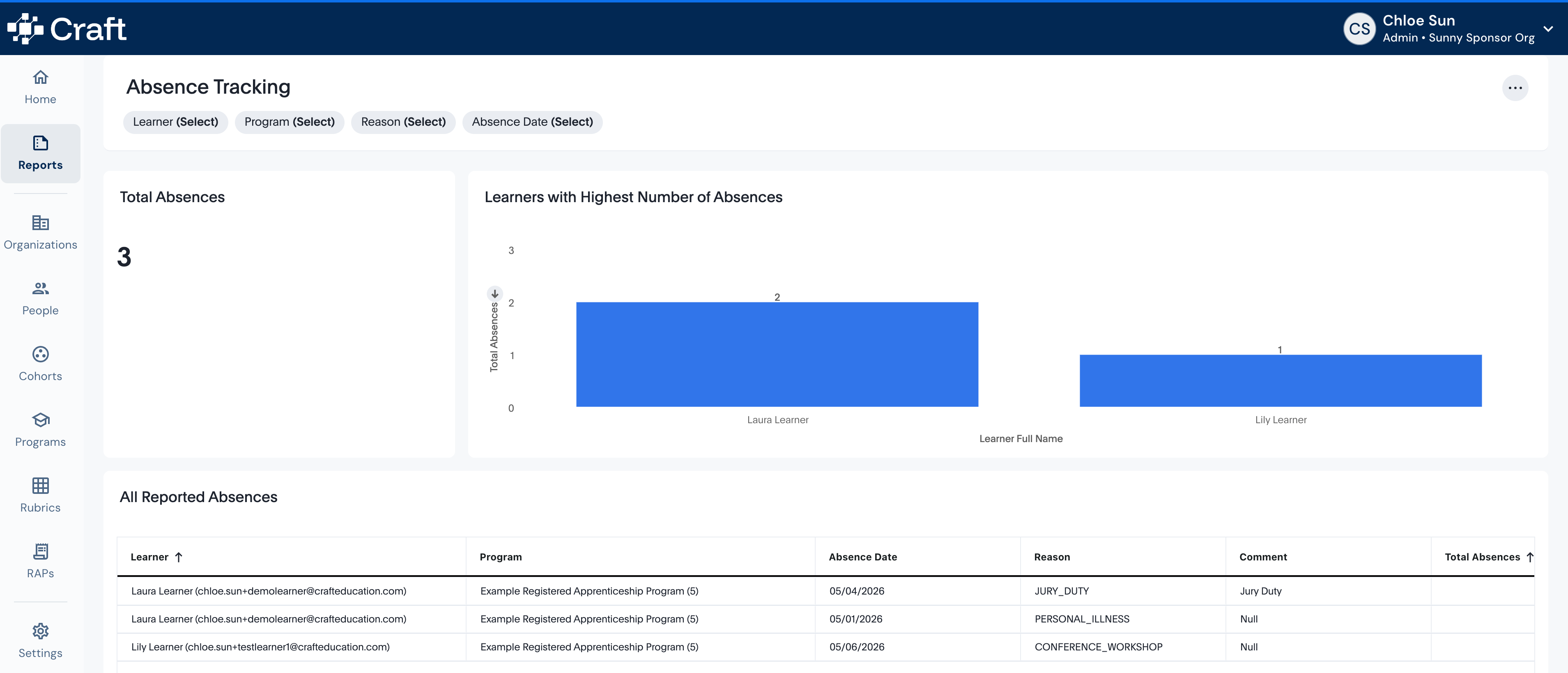
Task: Open the People icon in sidebar
Action: click(40, 288)
